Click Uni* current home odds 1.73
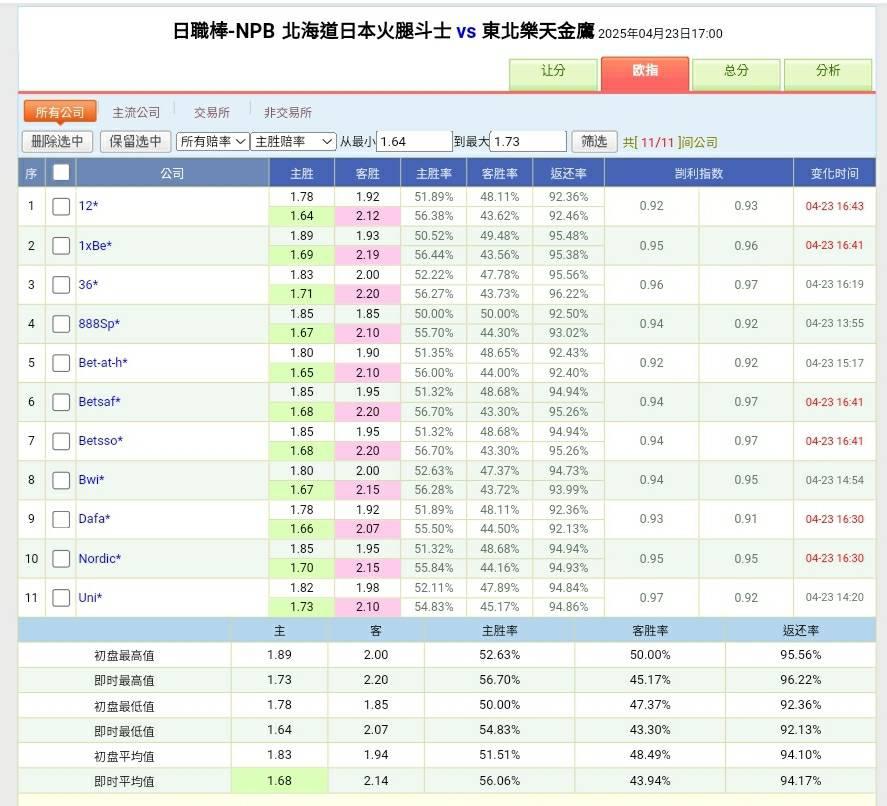The width and height of the screenshot is (887, 806). tap(302, 607)
